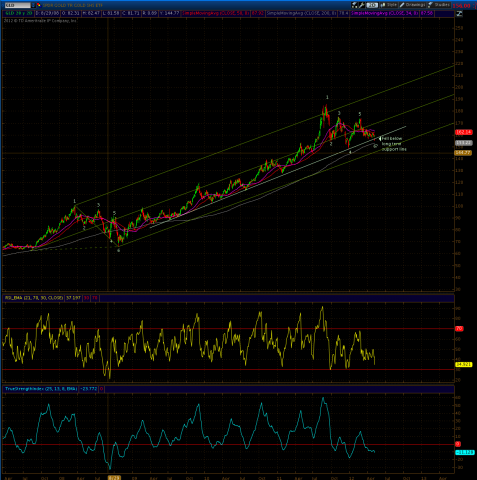Open the Style menu
Image resolution: width=477 pixels, height=480 pixels.
(x=388, y=5)
